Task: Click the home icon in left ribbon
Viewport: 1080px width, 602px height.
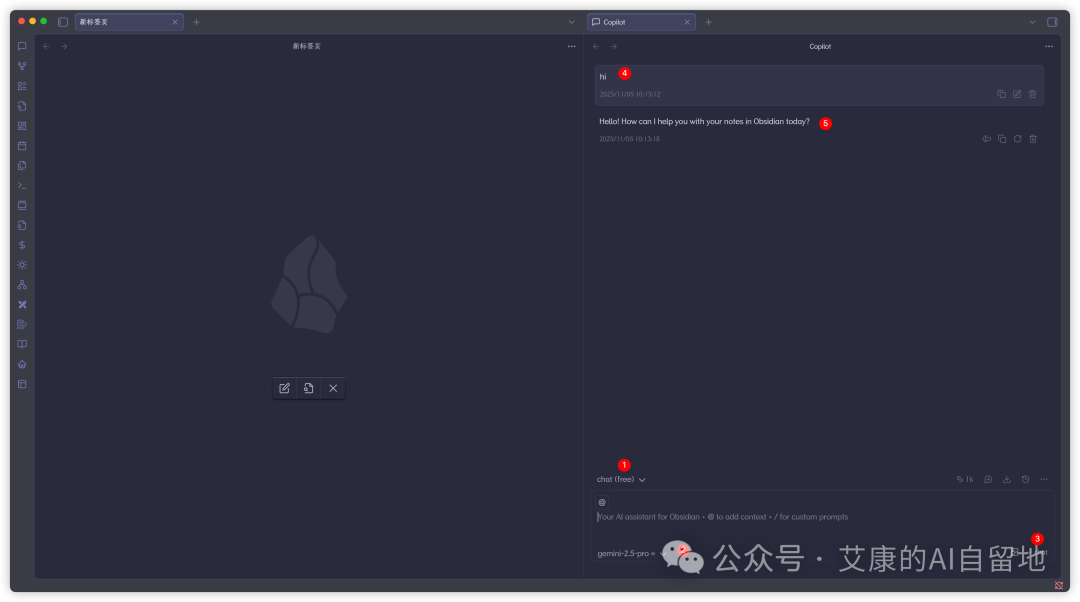Action: (x=22, y=364)
